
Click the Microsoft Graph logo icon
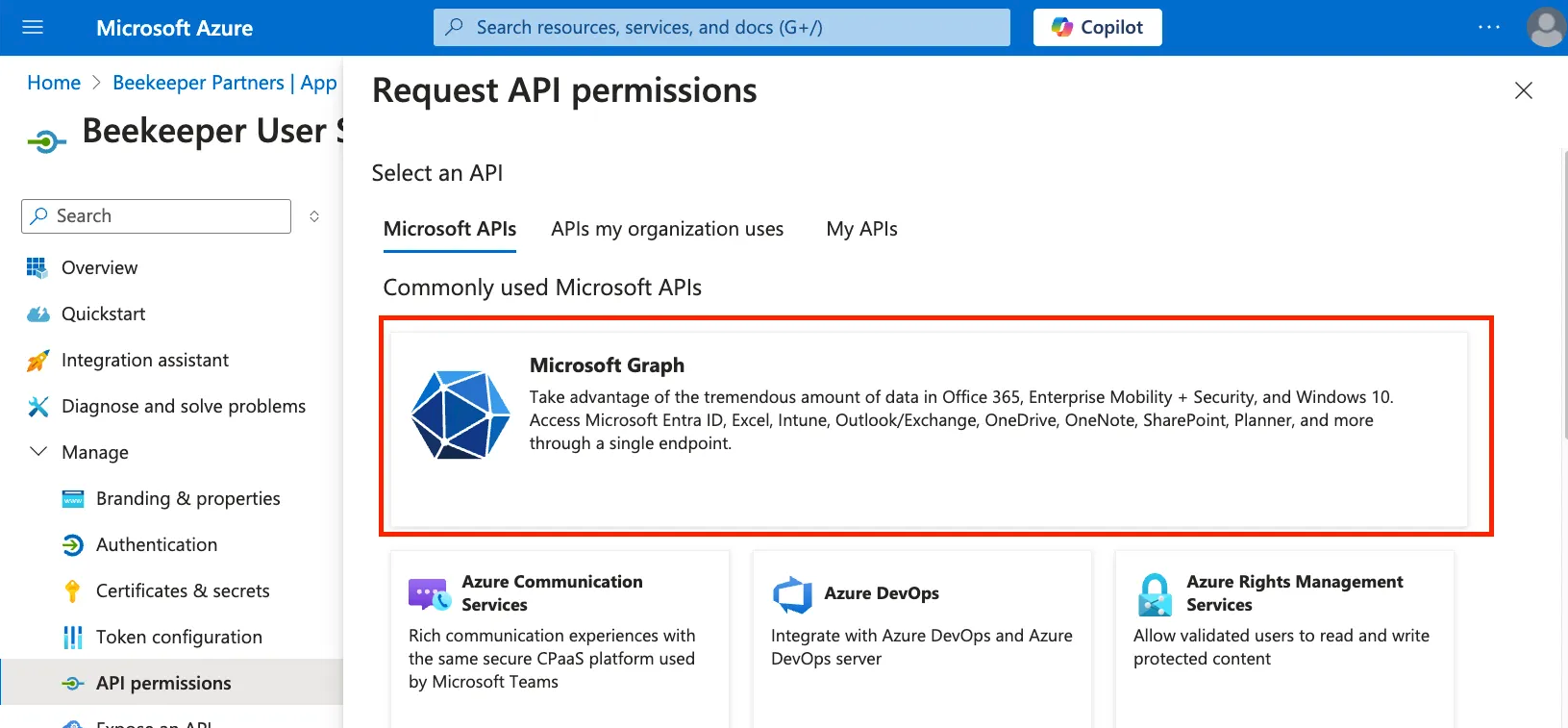(x=460, y=414)
